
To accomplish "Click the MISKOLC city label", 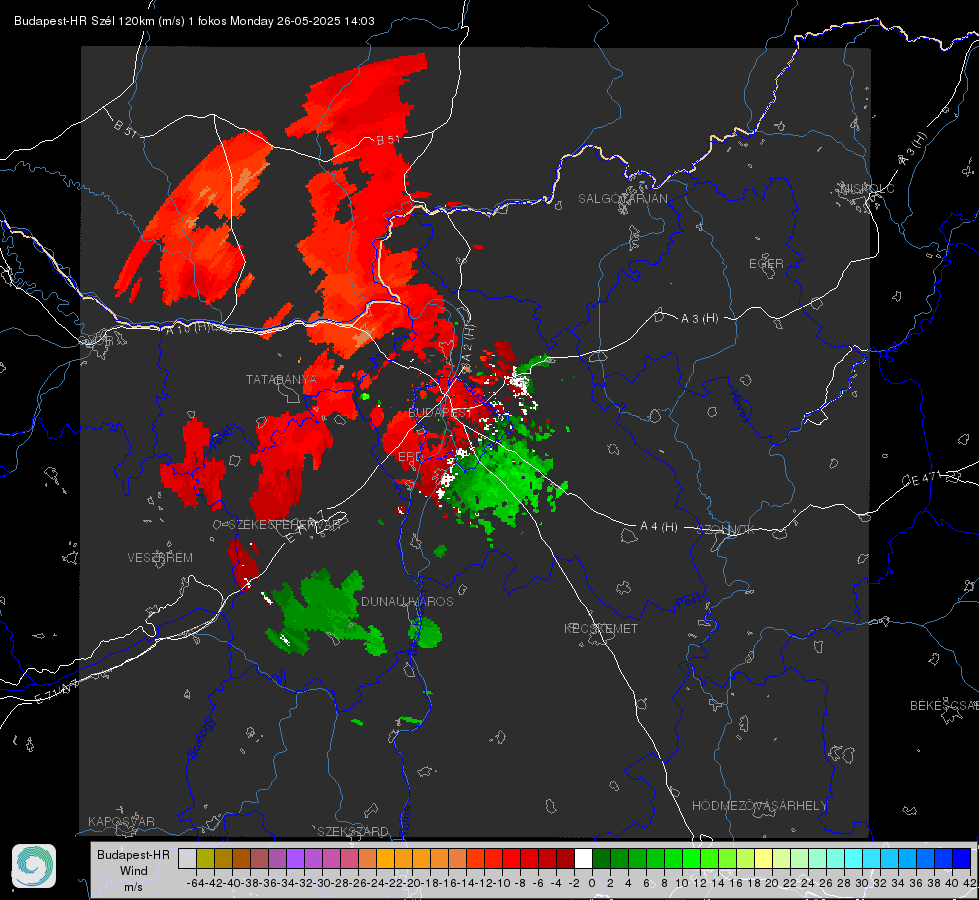I will pos(868,188).
